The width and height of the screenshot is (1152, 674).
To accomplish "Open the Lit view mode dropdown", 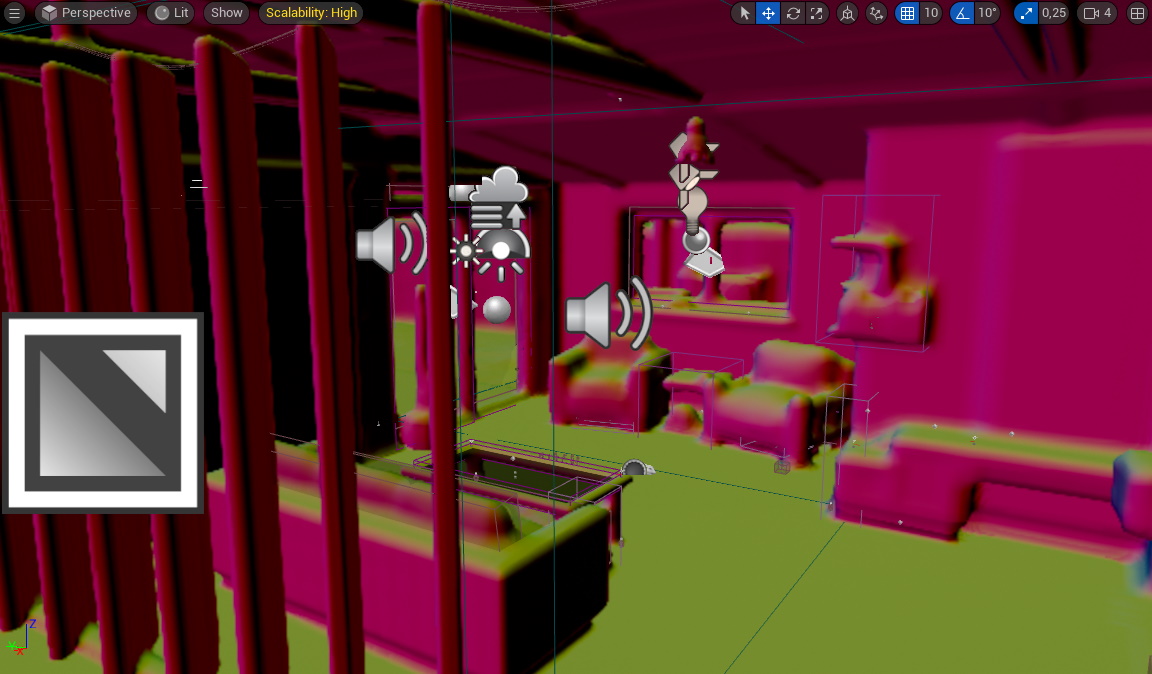I will [x=169, y=13].
